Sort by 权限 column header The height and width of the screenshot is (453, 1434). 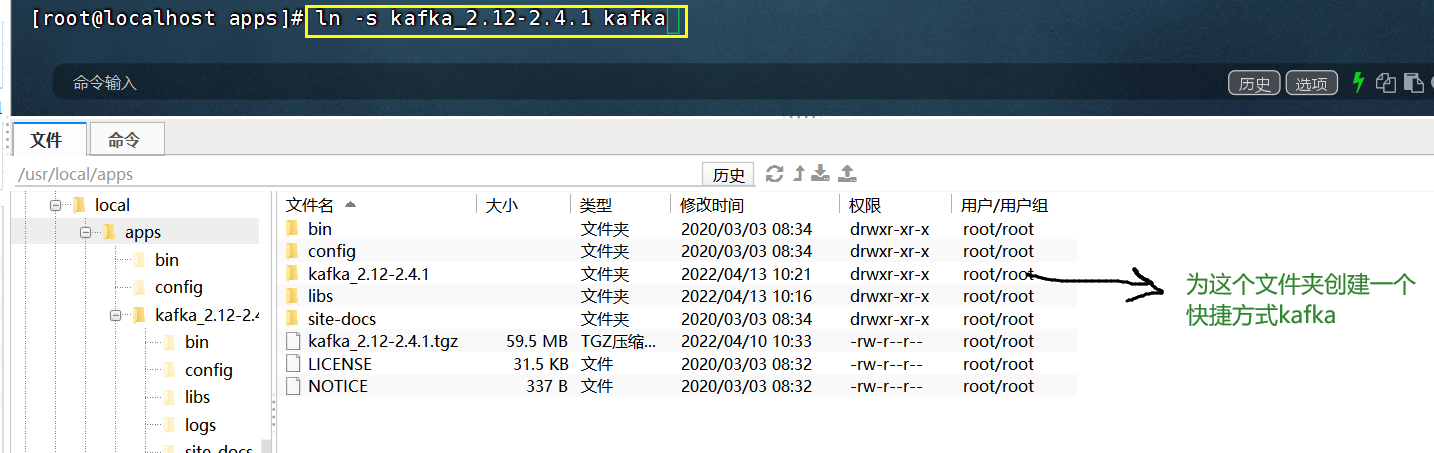865,205
